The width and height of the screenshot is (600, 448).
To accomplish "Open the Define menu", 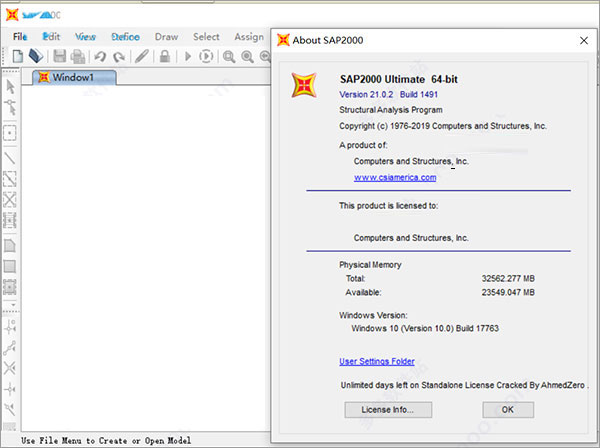I will click(x=126, y=37).
